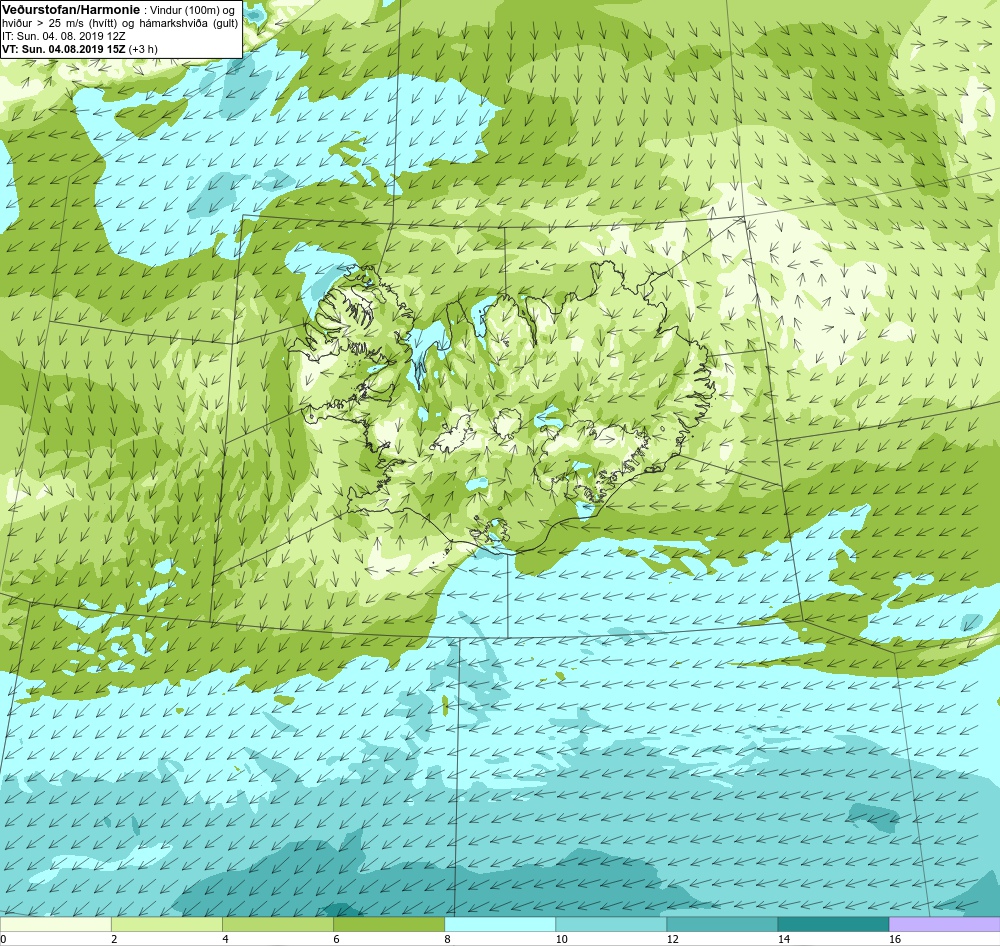Click the 0–2 m/s pale yellow legend swatch
Viewport: 1000px width, 946px height.
[55, 924]
